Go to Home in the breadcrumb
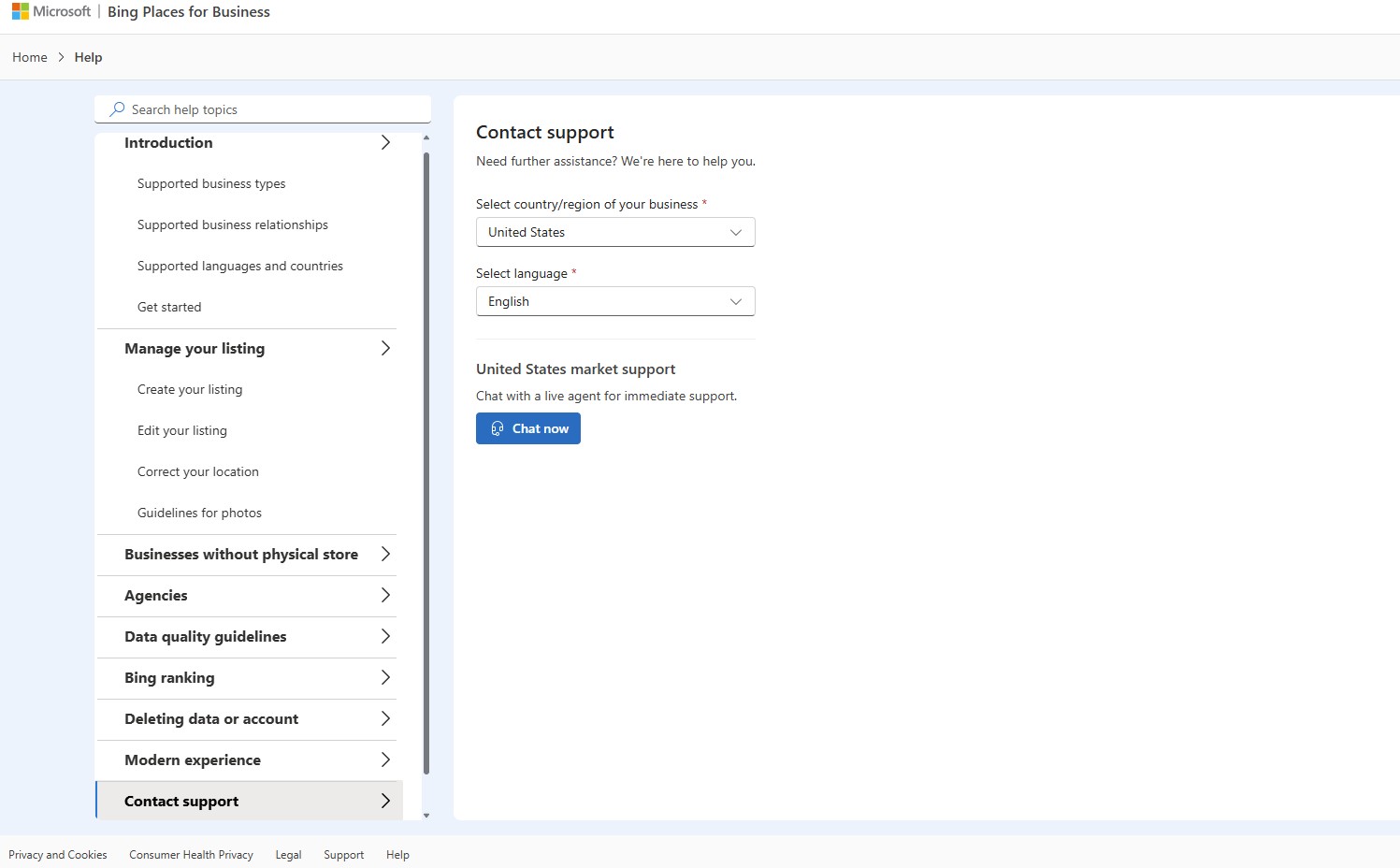 coord(30,57)
